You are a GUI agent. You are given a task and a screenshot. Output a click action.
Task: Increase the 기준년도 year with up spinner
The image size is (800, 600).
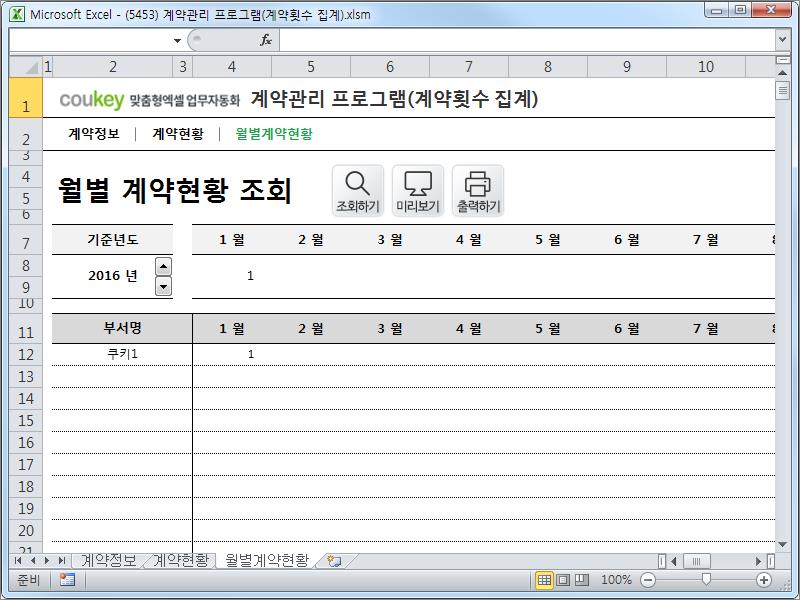tap(163, 266)
